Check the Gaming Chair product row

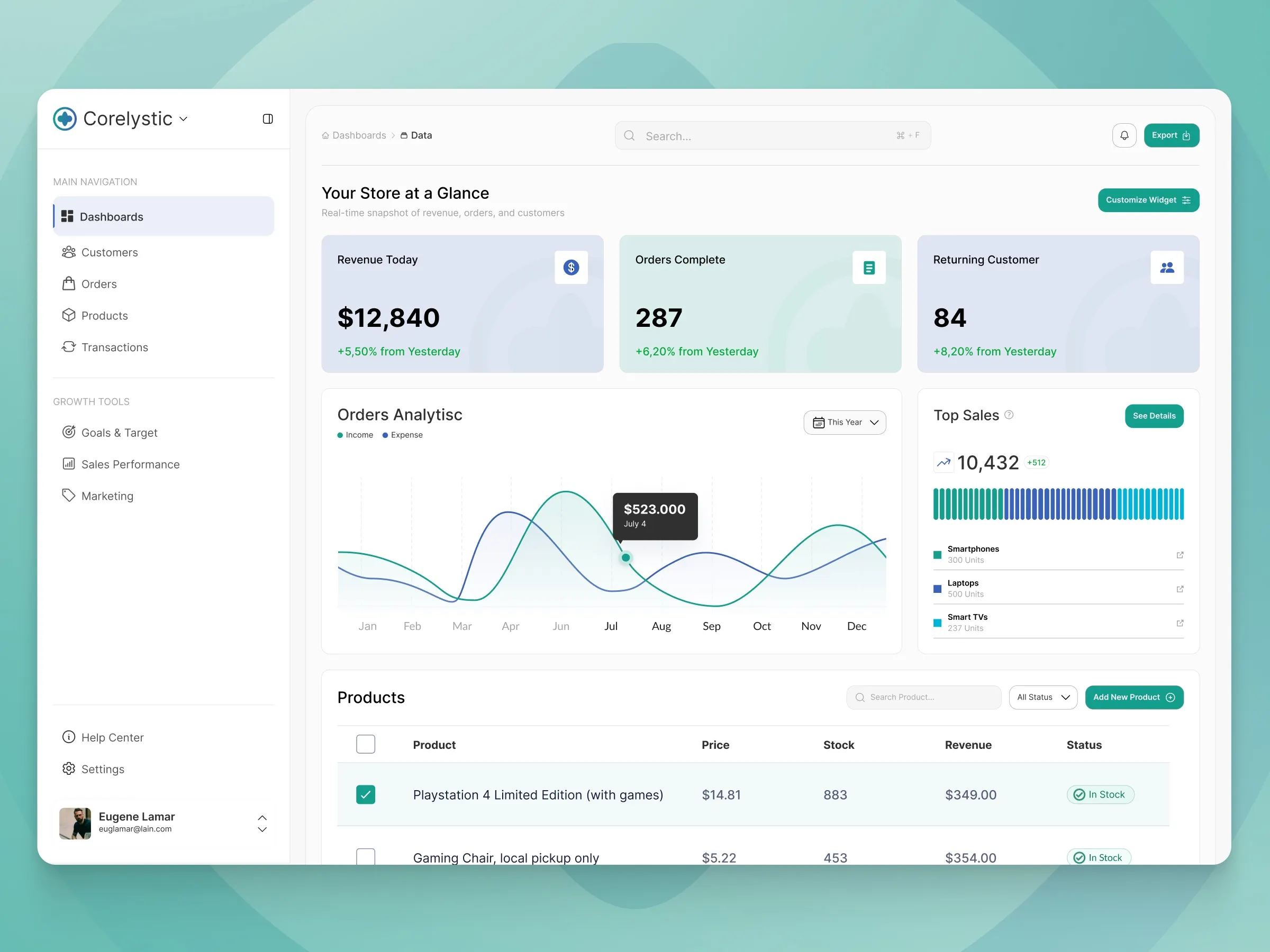tap(366, 856)
